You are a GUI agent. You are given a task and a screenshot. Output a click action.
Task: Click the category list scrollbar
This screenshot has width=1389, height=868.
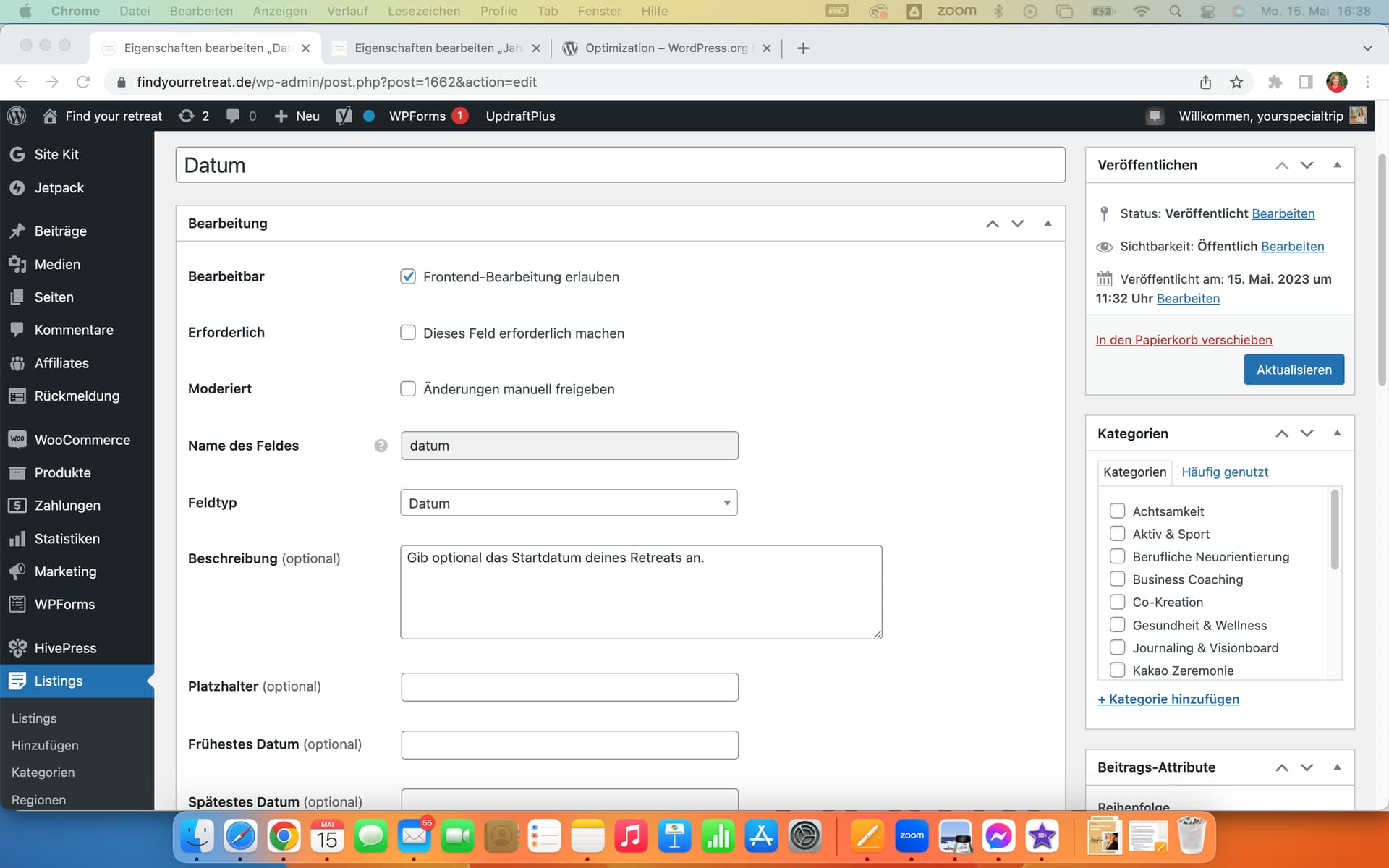1334,530
